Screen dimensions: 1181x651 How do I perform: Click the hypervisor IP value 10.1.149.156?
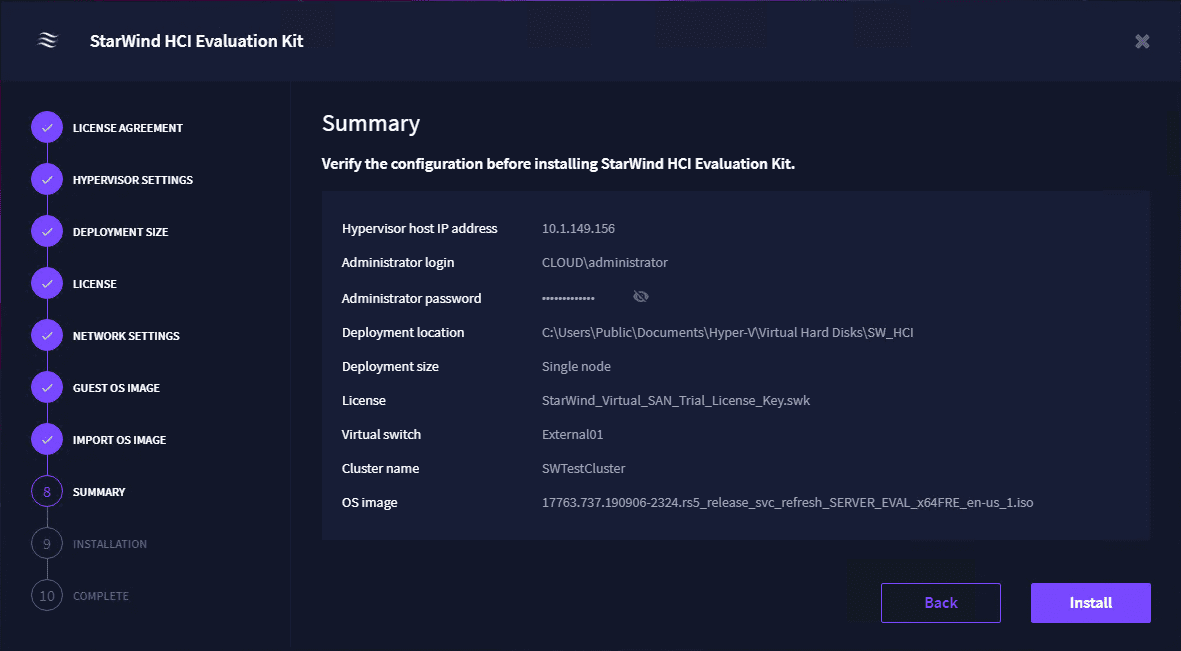578,228
